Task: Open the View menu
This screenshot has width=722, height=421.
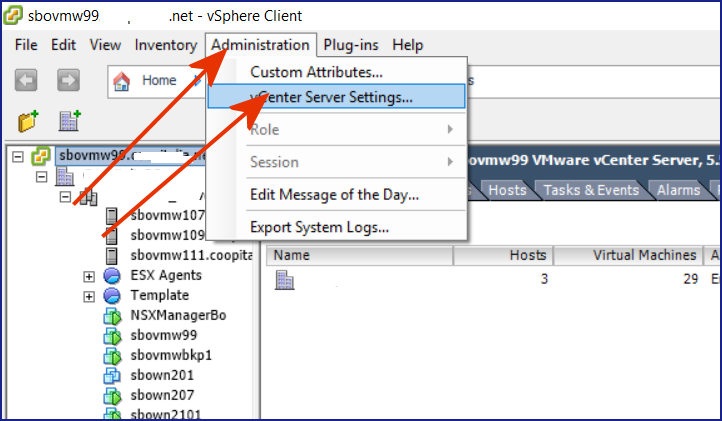Action: coord(105,45)
